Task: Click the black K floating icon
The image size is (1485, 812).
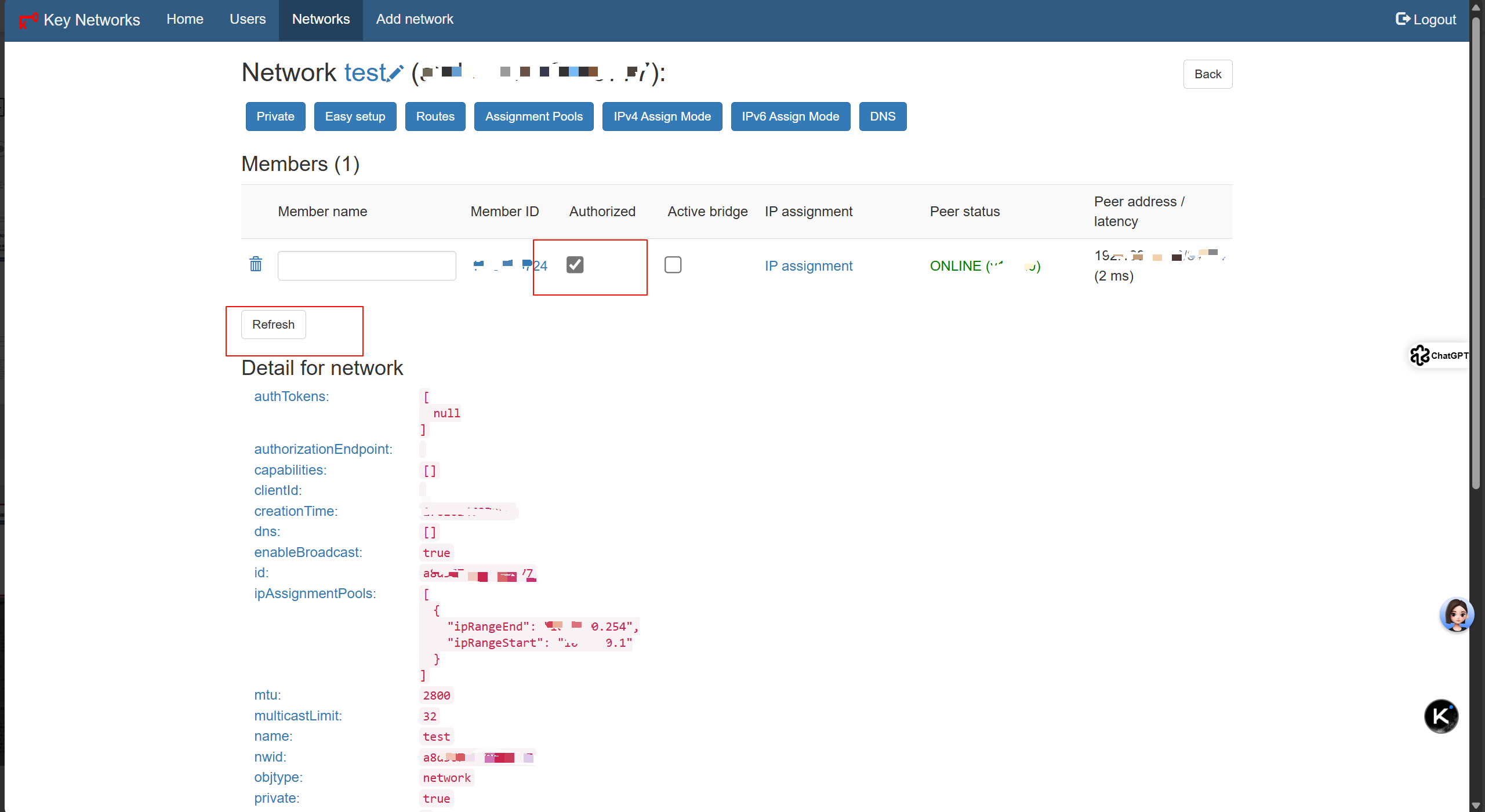Action: [x=1441, y=716]
